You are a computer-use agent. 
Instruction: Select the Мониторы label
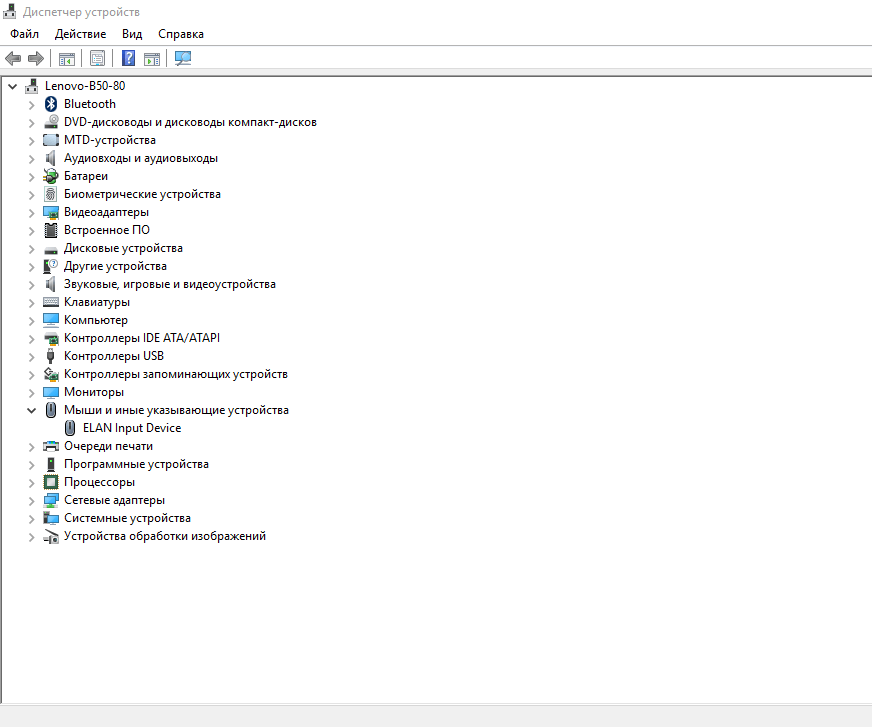tap(93, 392)
